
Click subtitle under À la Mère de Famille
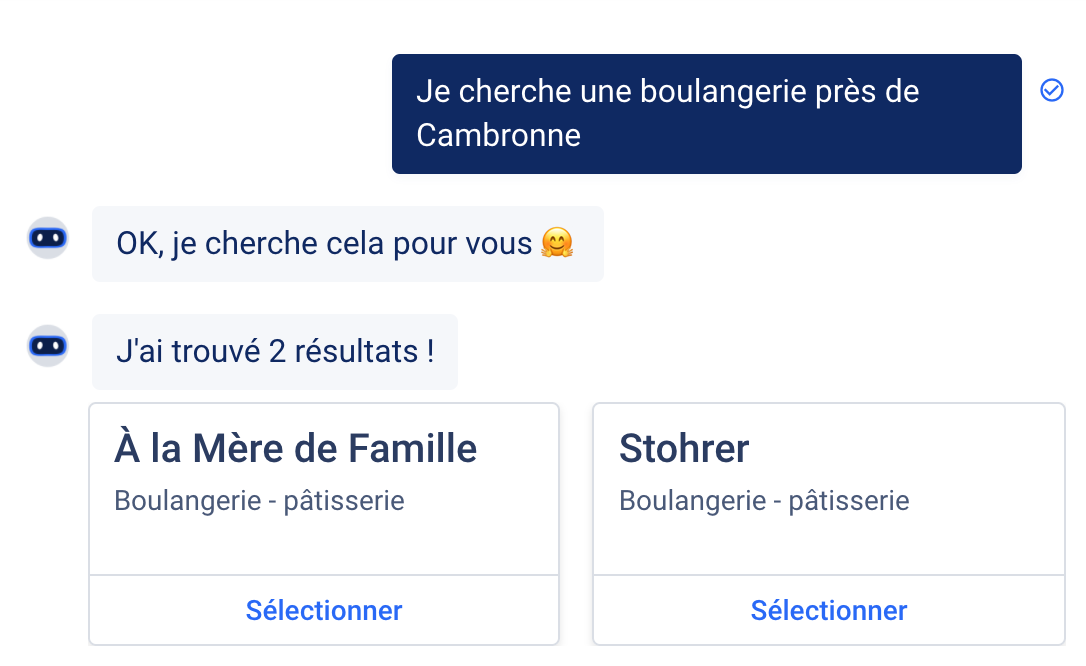click(259, 500)
